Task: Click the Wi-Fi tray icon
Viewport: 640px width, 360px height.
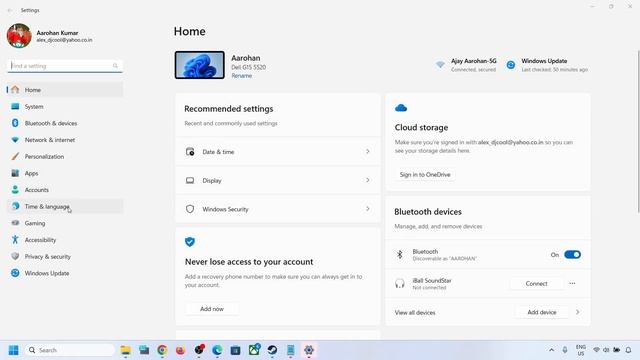Action: click(596, 350)
